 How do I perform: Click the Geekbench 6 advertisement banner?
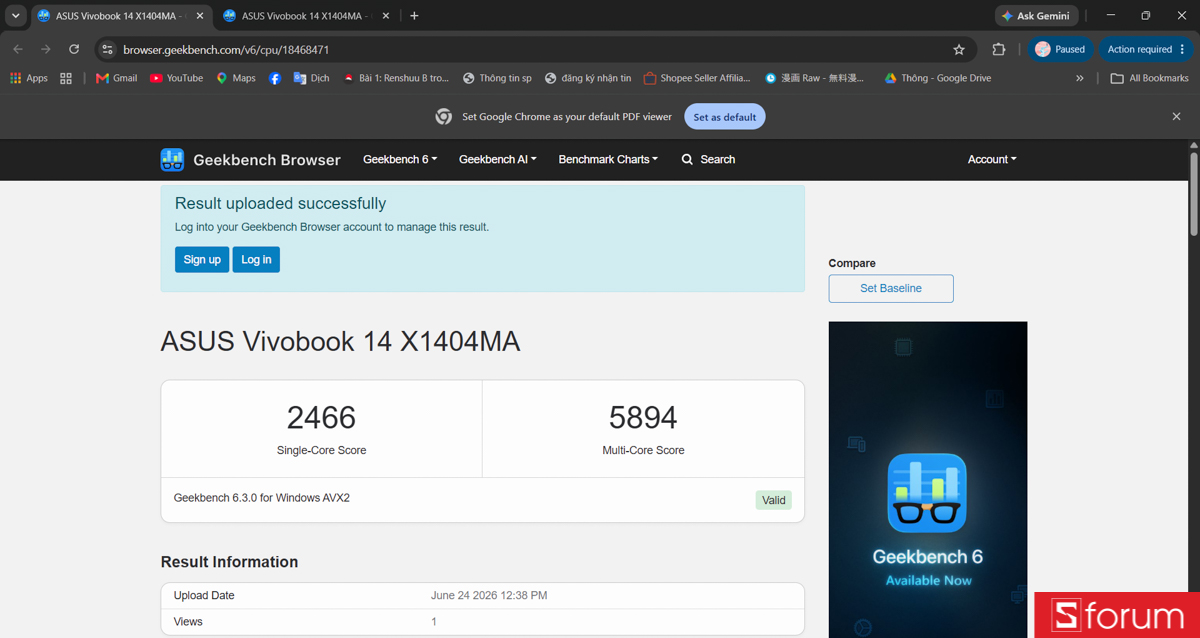(928, 479)
